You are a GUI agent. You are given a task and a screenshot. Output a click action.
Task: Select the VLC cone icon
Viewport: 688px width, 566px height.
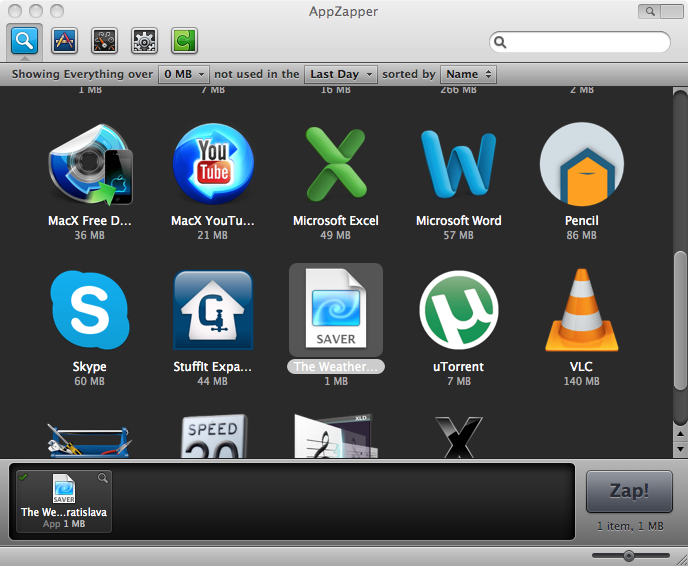tap(581, 310)
